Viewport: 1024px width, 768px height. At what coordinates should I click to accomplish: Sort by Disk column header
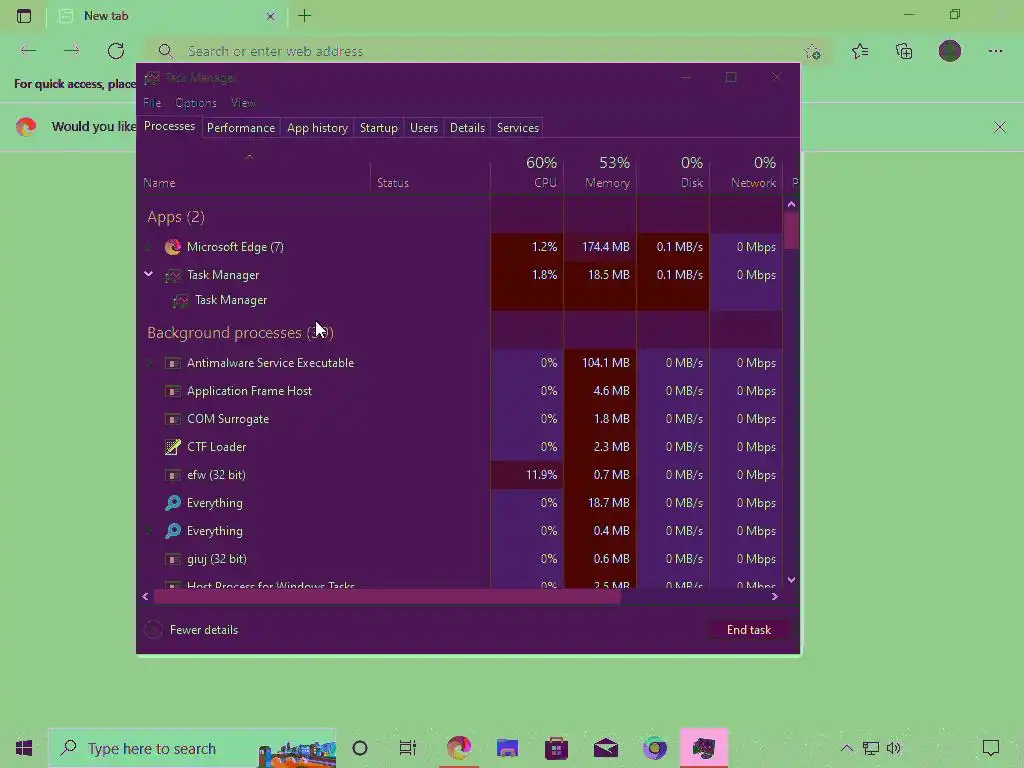(x=673, y=172)
